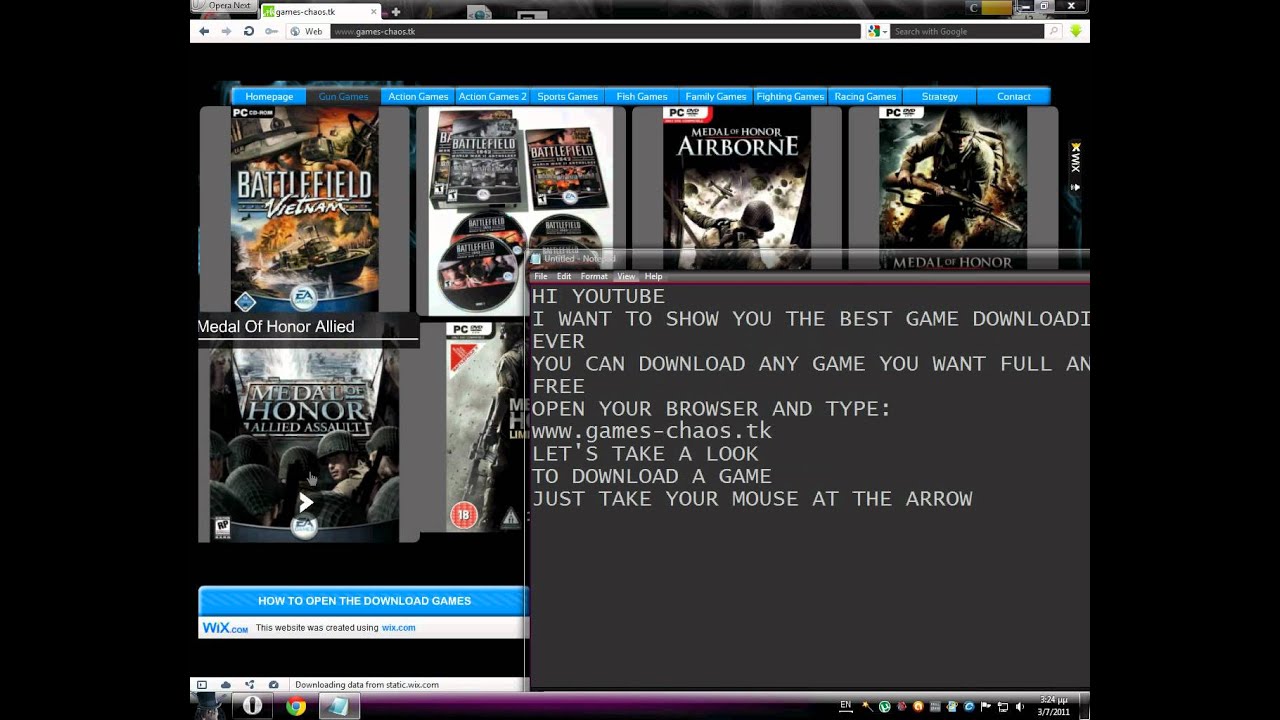Click the Opera Turbo speedometer icon
The width and height of the screenshot is (1280, 720).
click(273, 685)
